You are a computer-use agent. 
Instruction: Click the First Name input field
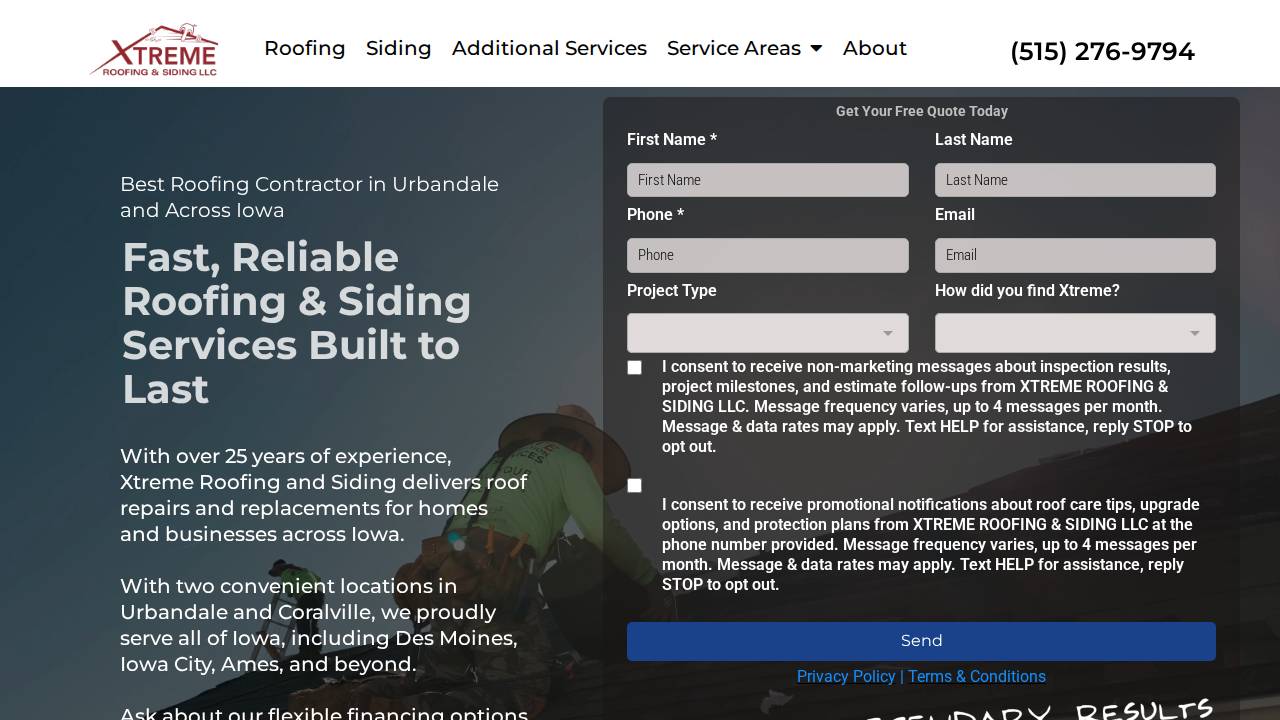coord(767,180)
